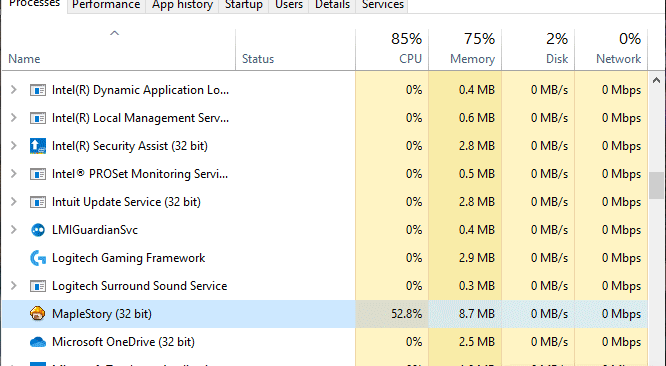Screen dimensions: 666x366
Task: Click the Microsoft OneDrive cloud icon
Action: coord(37,342)
